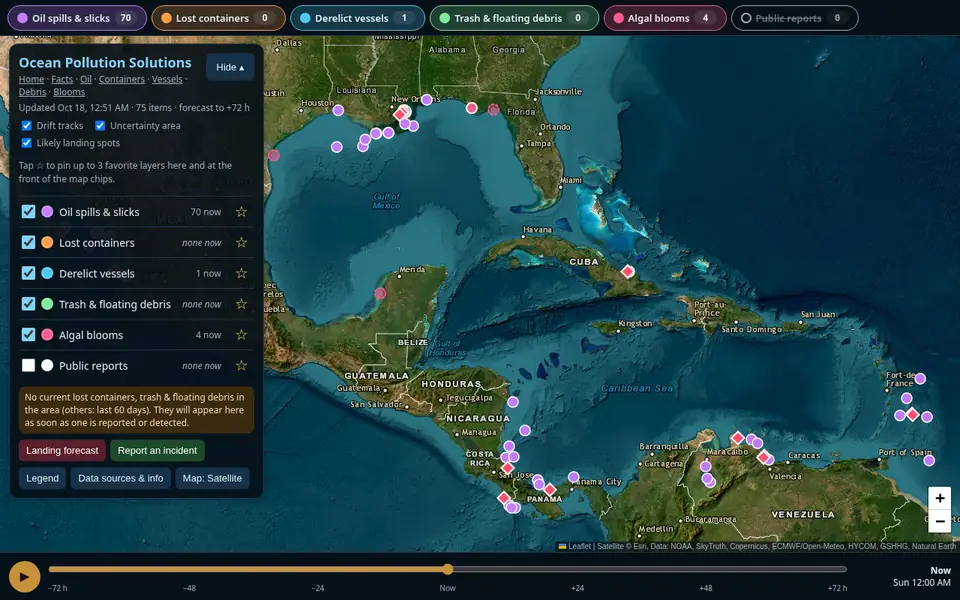960x600 pixels.
Task: Star the Derelict vessels layer
Action: 241,273
